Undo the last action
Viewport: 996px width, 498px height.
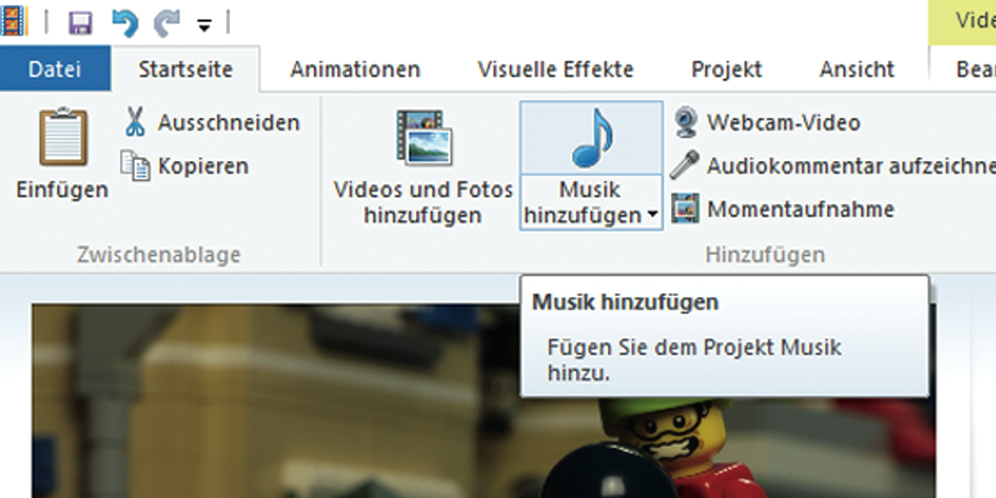click(x=124, y=21)
